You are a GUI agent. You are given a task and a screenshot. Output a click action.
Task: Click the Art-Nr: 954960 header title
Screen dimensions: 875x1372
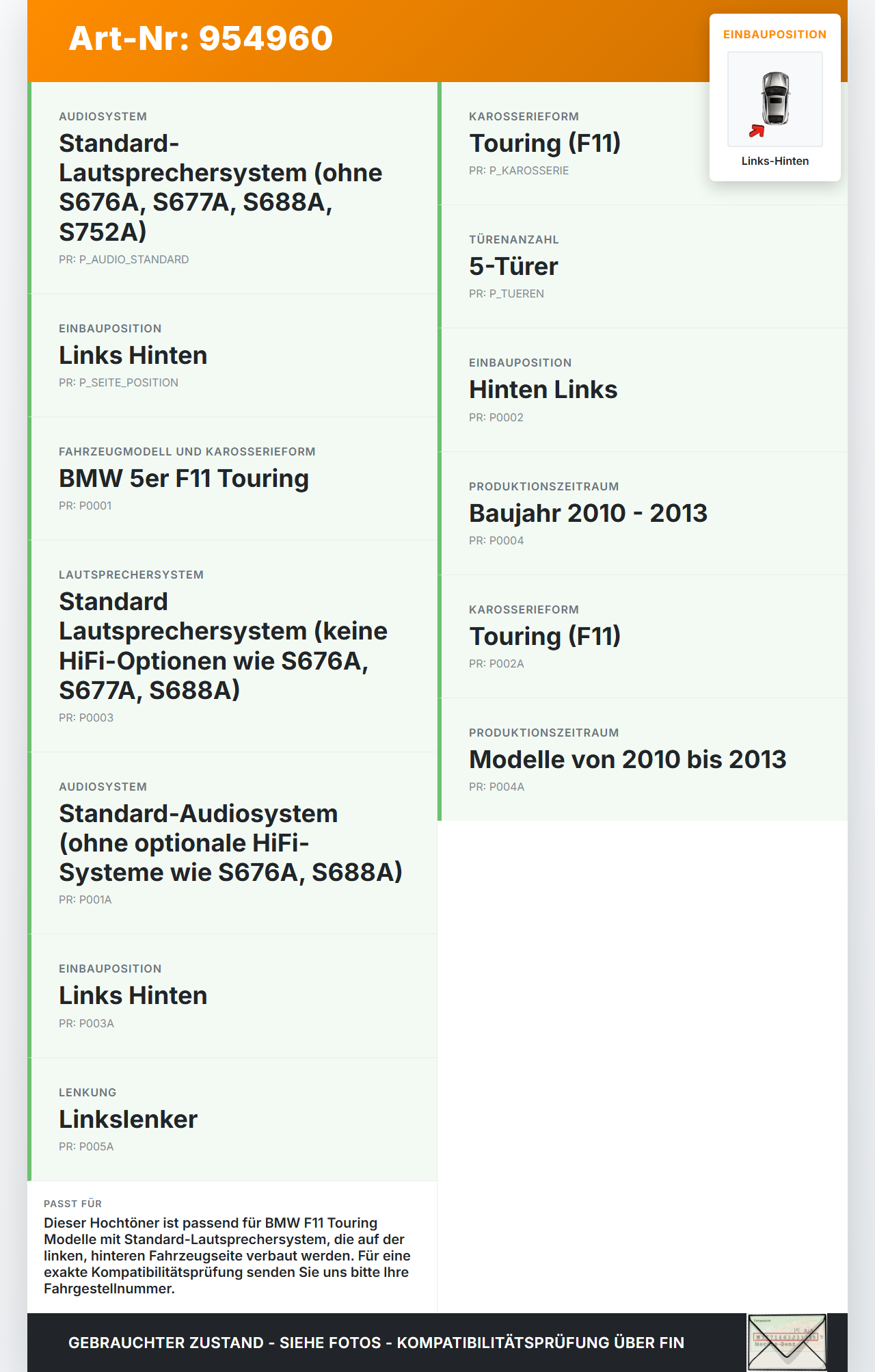point(201,38)
